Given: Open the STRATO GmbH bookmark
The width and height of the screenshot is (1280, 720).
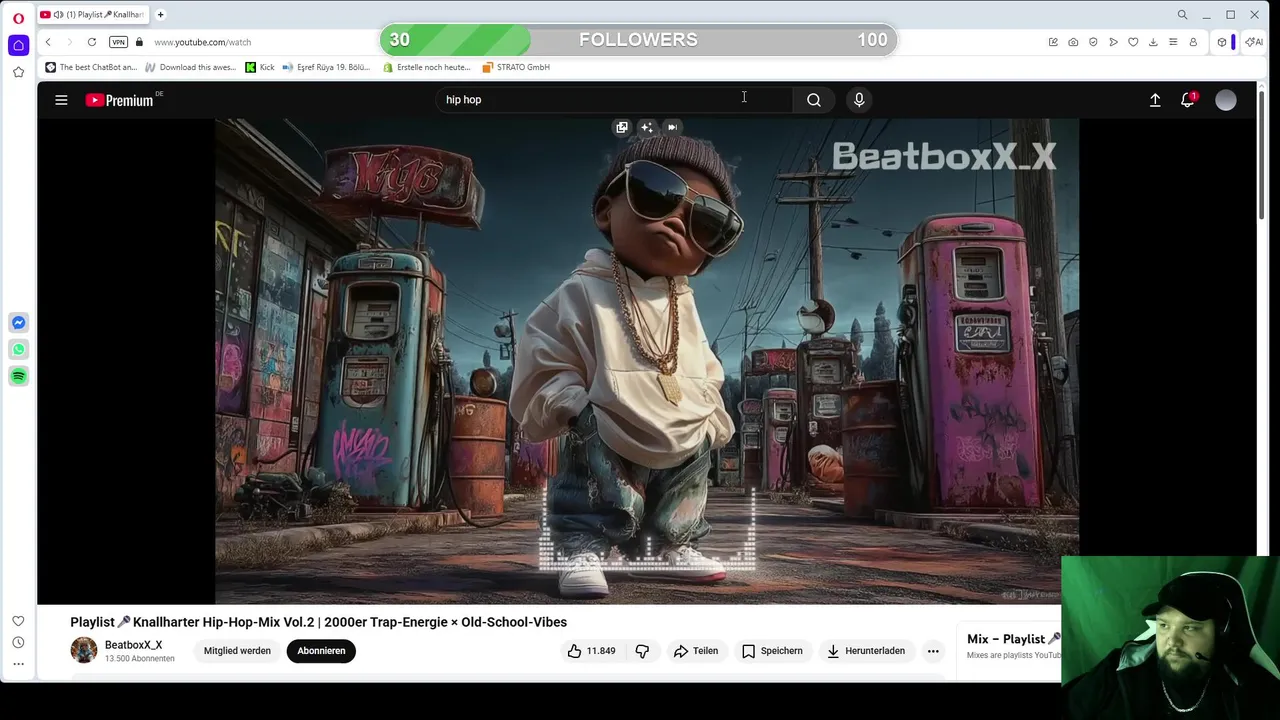Looking at the screenshot, I should (x=516, y=67).
